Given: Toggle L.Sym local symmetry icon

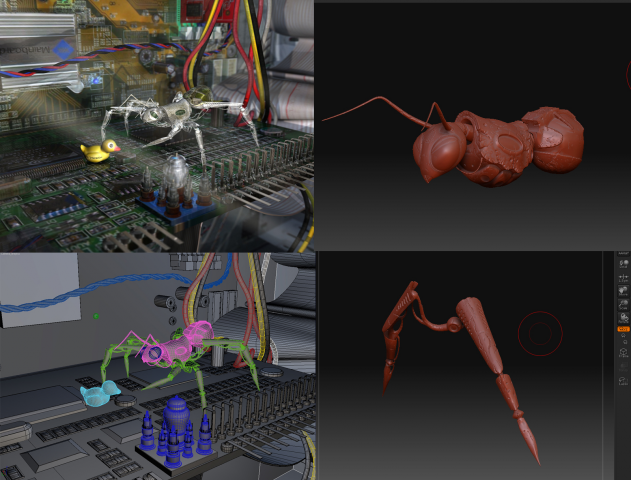Looking at the screenshot, I should click(x=623, y=278).
